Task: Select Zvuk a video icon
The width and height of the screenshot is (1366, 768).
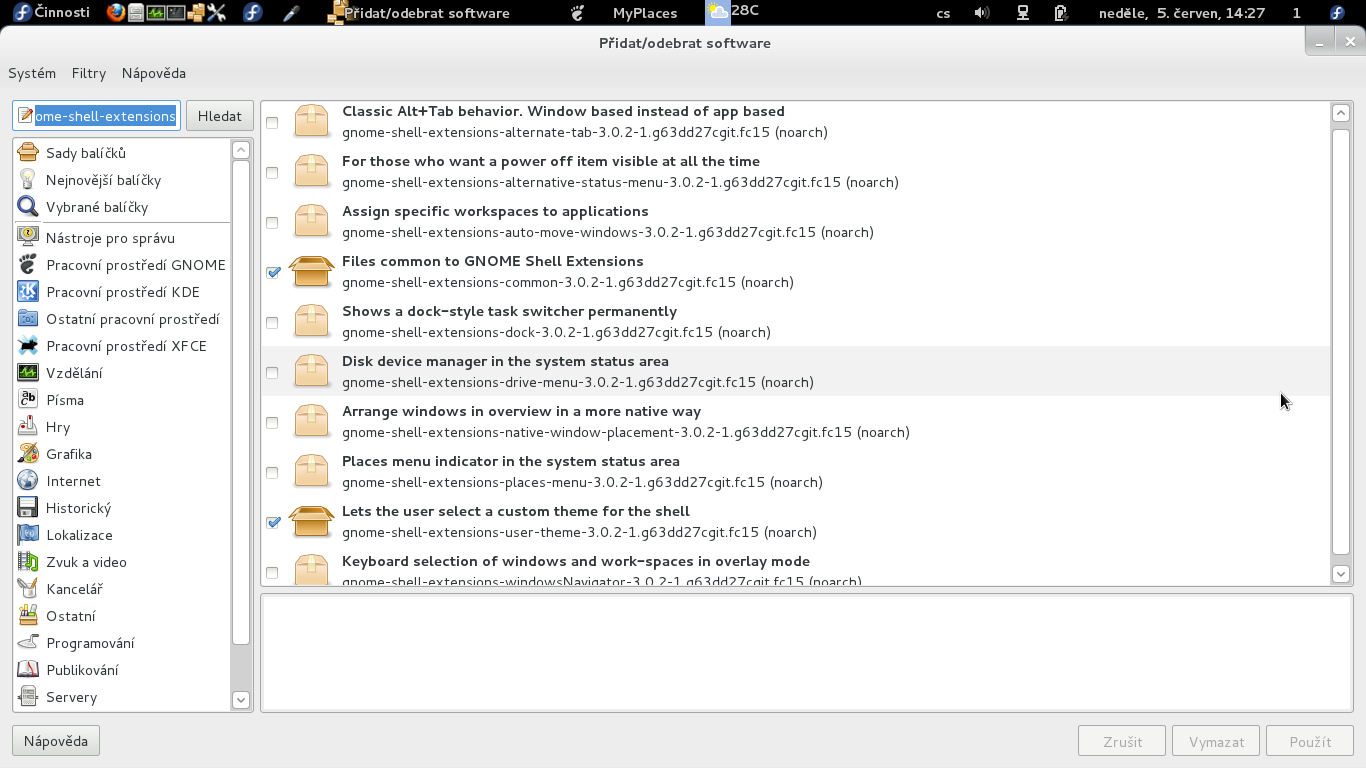Action: pyautogui.click(x=28, y=562)
